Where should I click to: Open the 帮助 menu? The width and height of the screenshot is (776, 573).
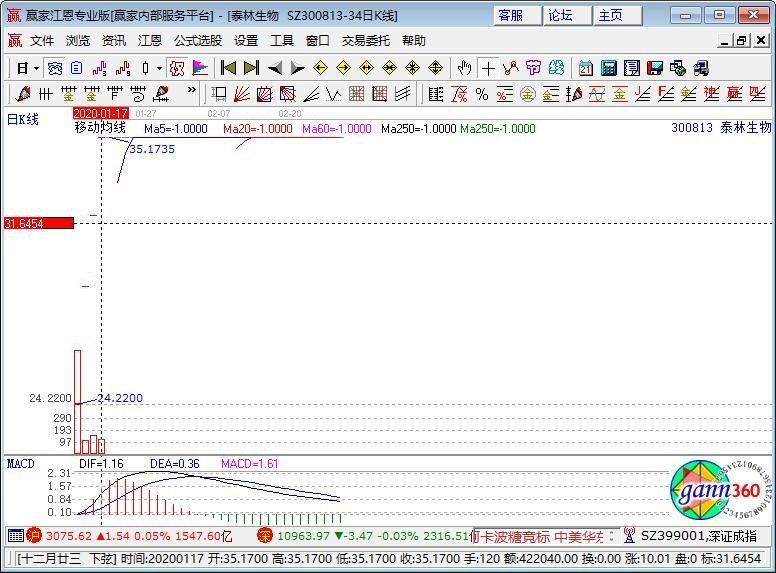(x=414, y=41)
